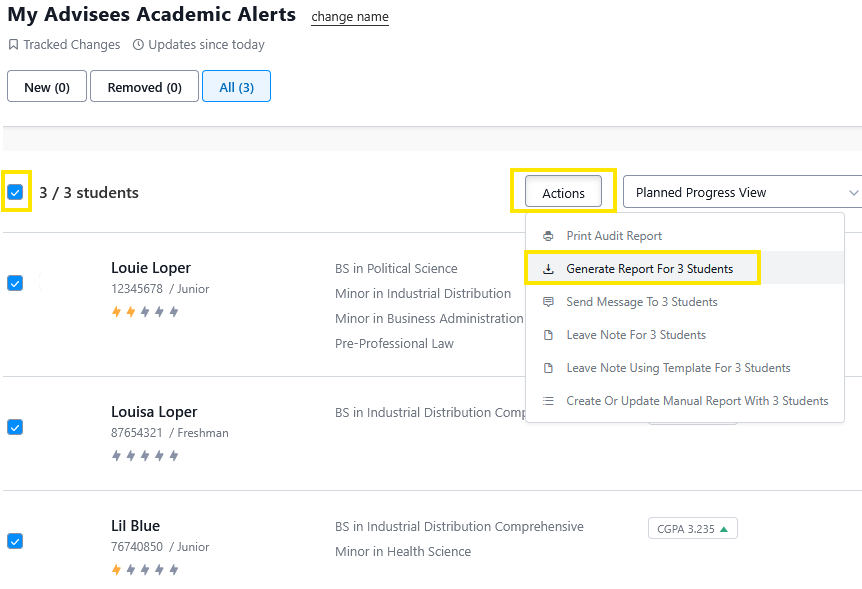Click student ID 87654321
862x589 pixels.
coord(137,433)
